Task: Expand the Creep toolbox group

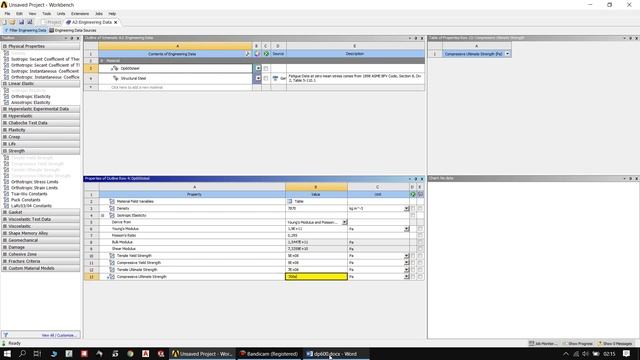Action: point(5,137)
